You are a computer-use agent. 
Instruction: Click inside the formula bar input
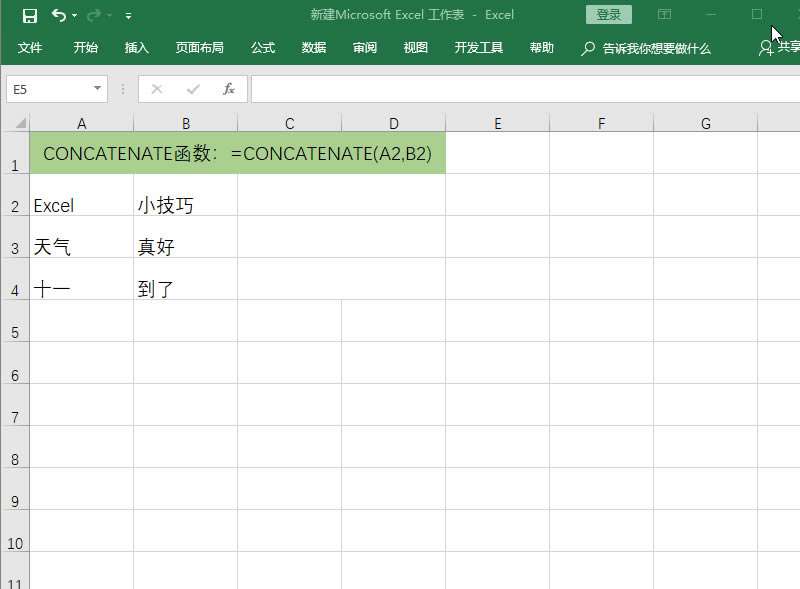tap(526, 89)
